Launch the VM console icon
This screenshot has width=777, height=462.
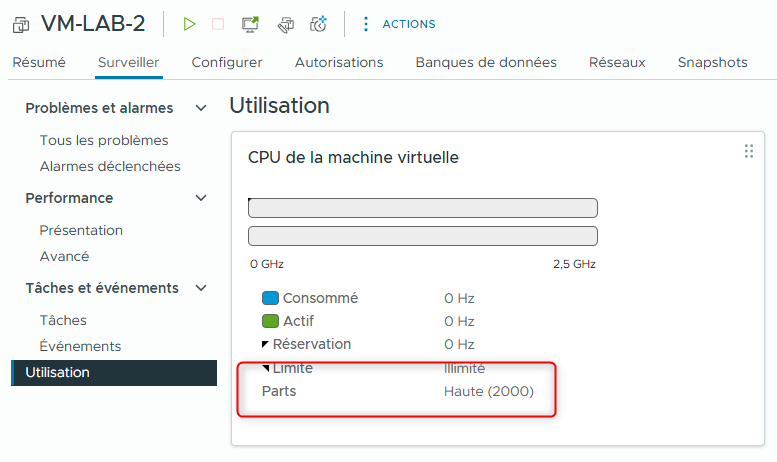click(x=250, y=24)
